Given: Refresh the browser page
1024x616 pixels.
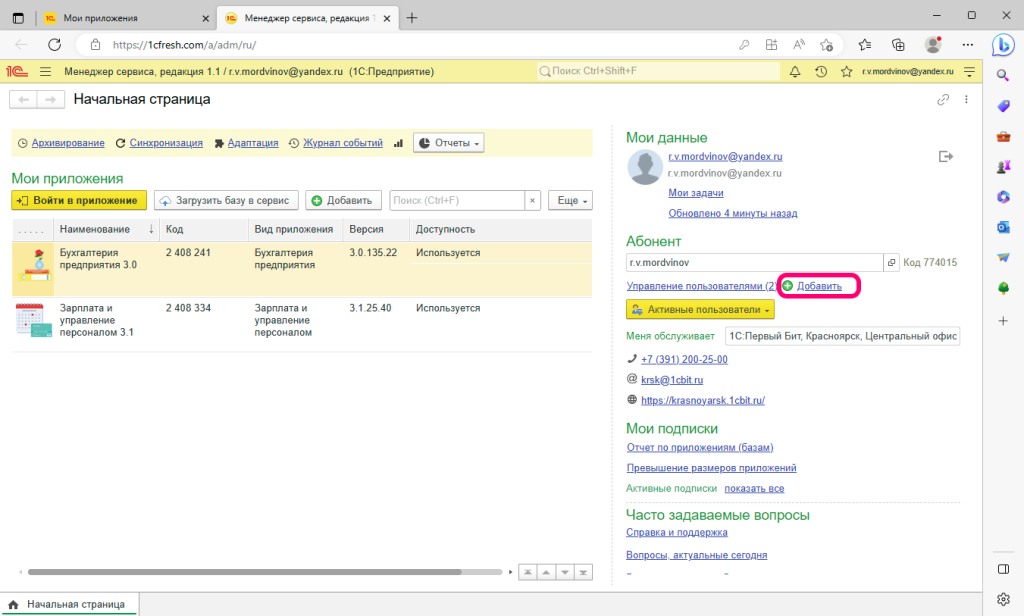Looking at the screenshot, I should [x=55, y=44].
